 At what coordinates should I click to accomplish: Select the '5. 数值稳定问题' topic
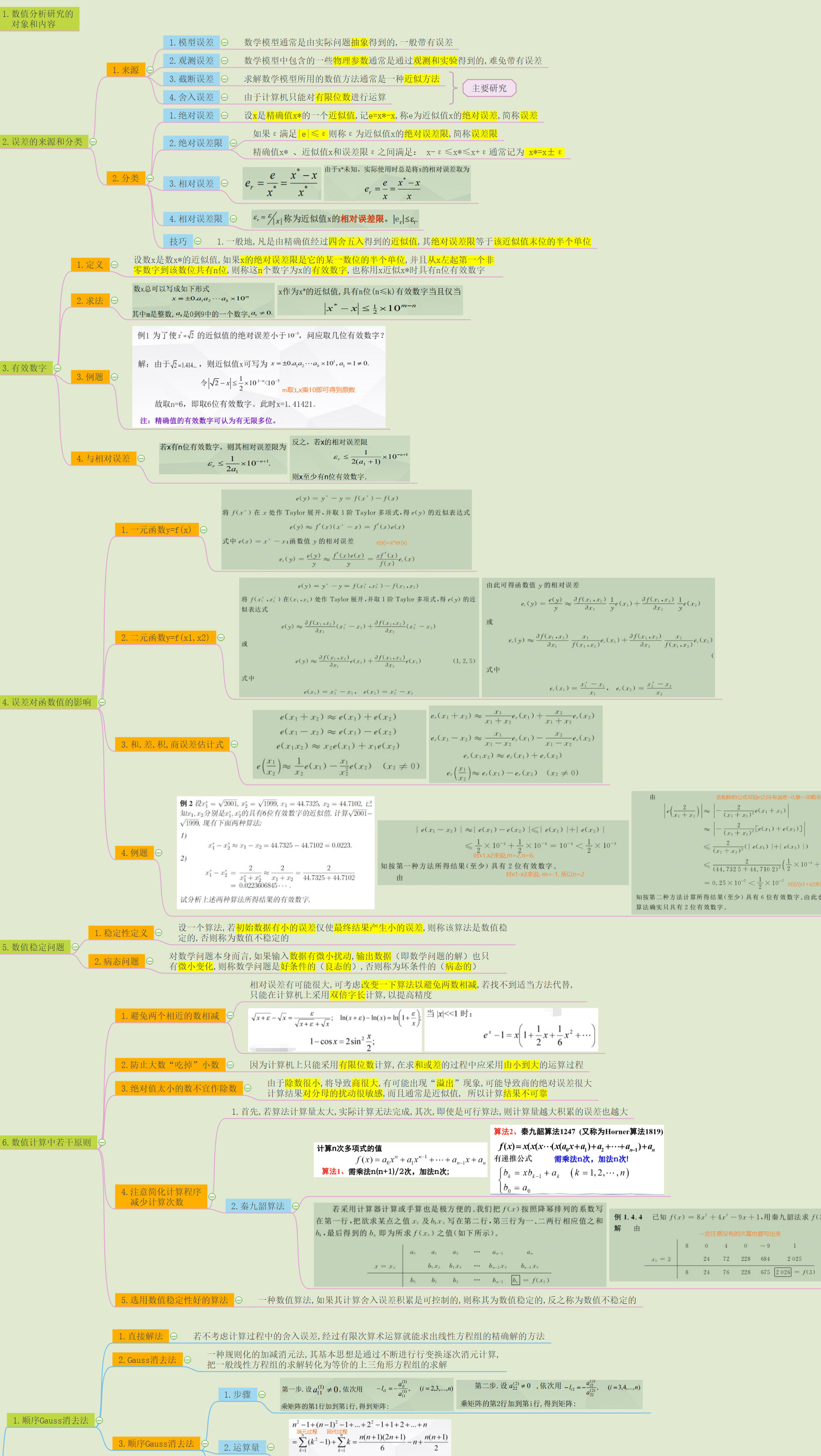click(x=35, y=947)
